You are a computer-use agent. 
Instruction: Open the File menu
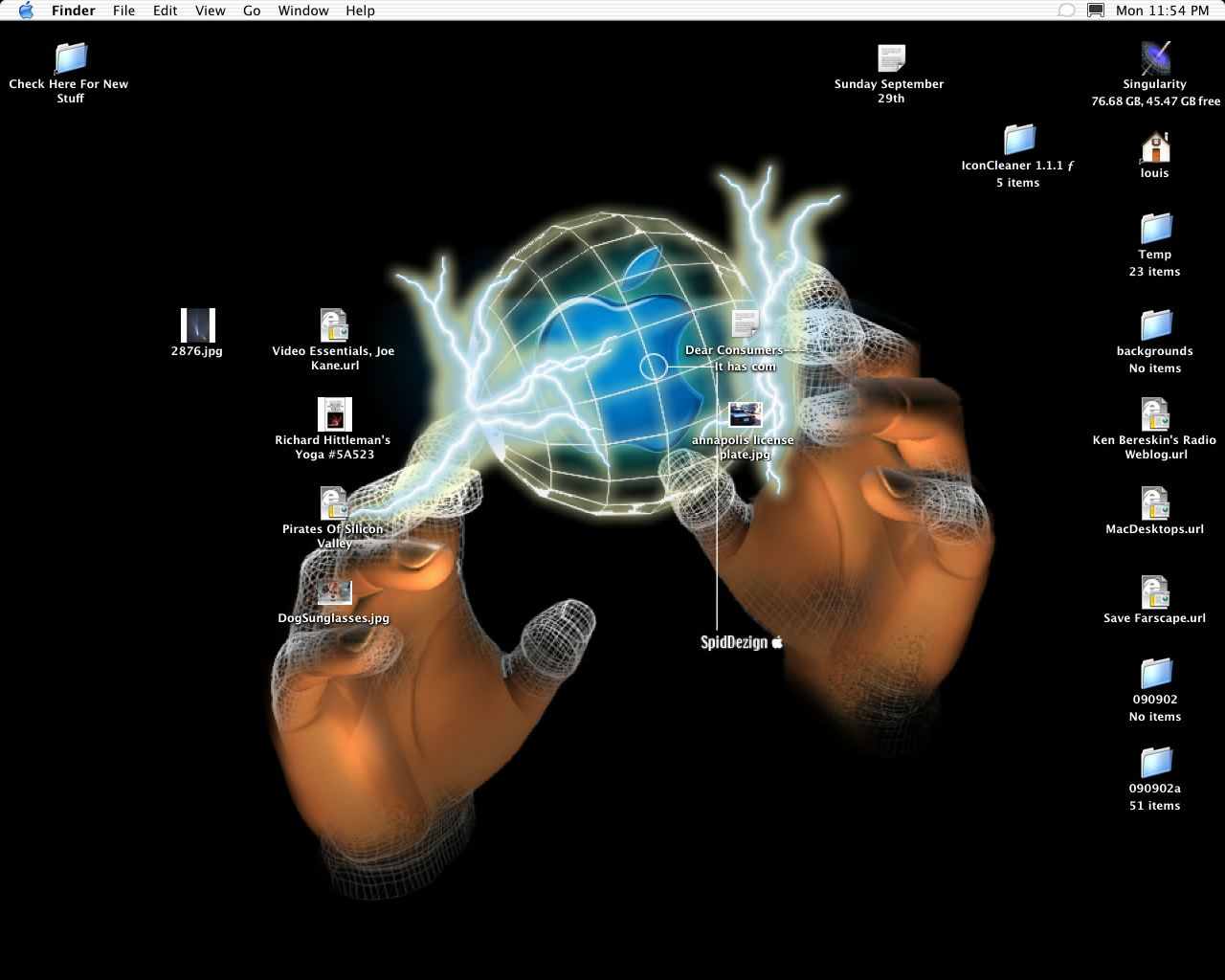[123, 11]
